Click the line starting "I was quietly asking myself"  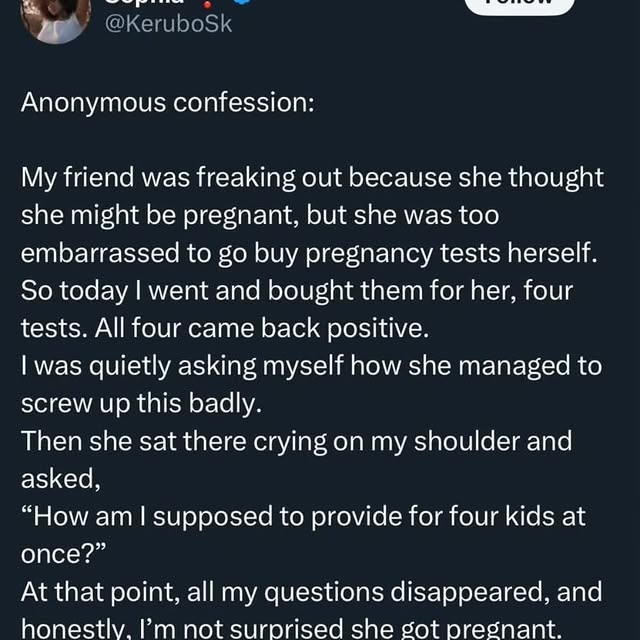311,366
